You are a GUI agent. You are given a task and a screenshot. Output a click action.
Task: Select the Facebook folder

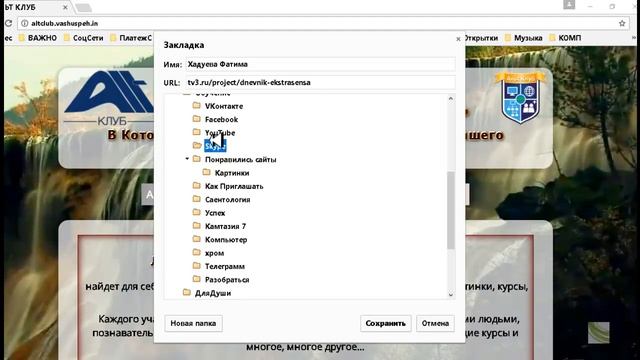click(221, 120)
